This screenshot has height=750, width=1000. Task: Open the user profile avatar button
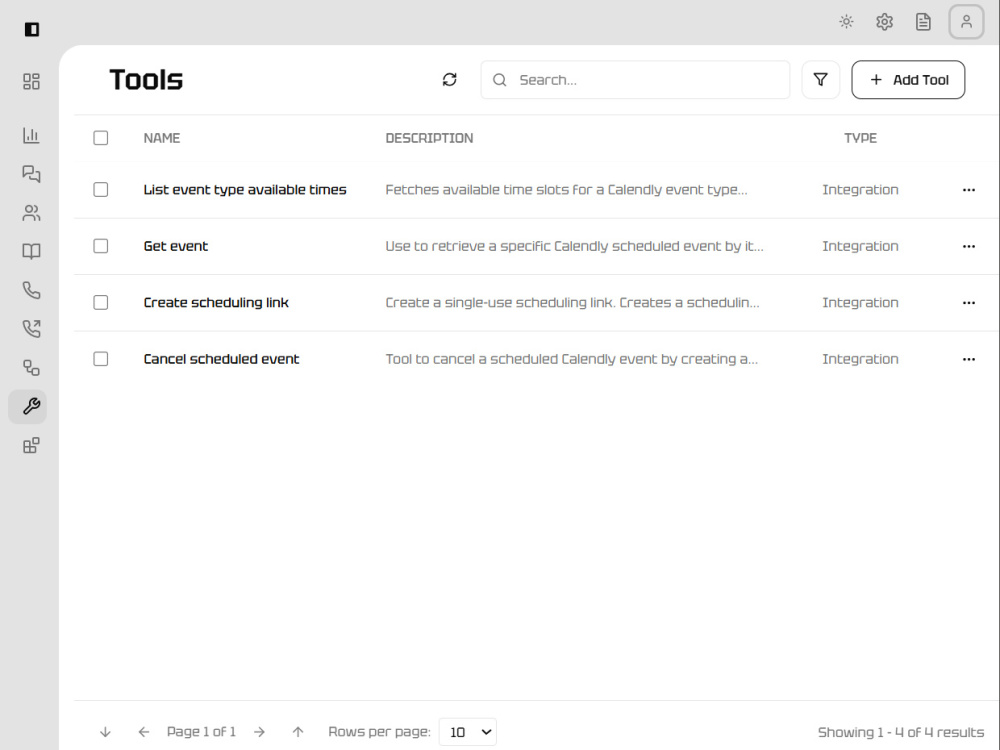966,22
